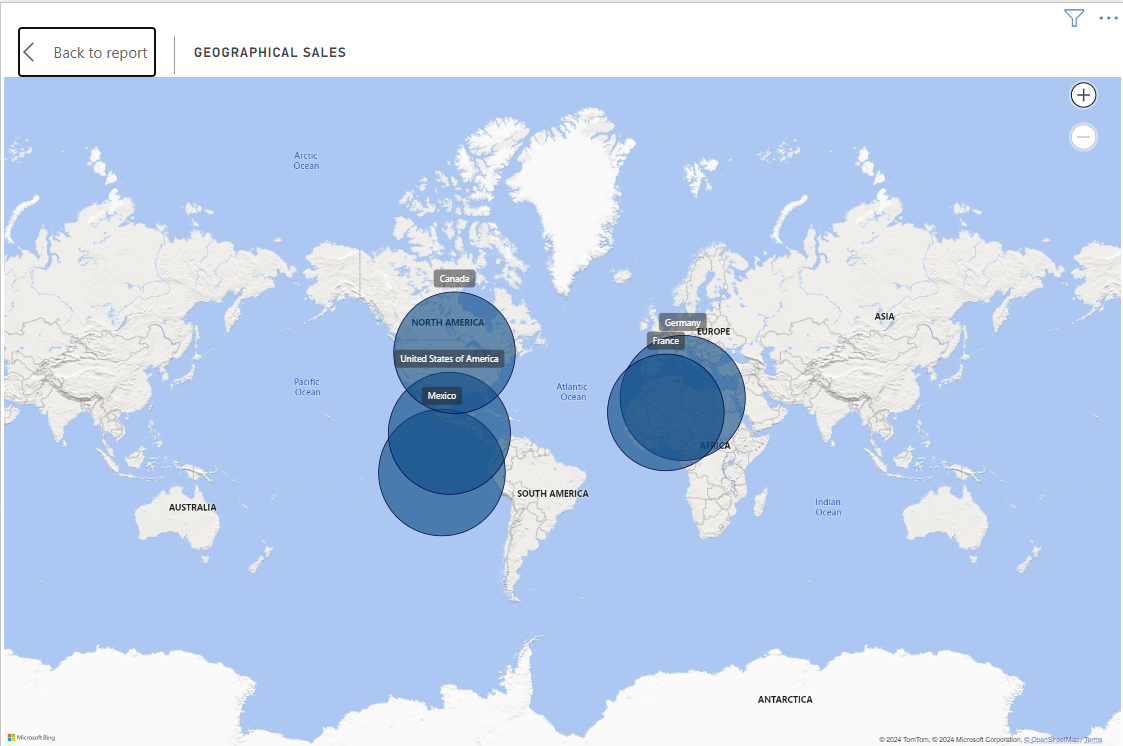1123x746 pixels.
Task: Click the Pacific Ocean label
Action: click(x=307, y=387)
